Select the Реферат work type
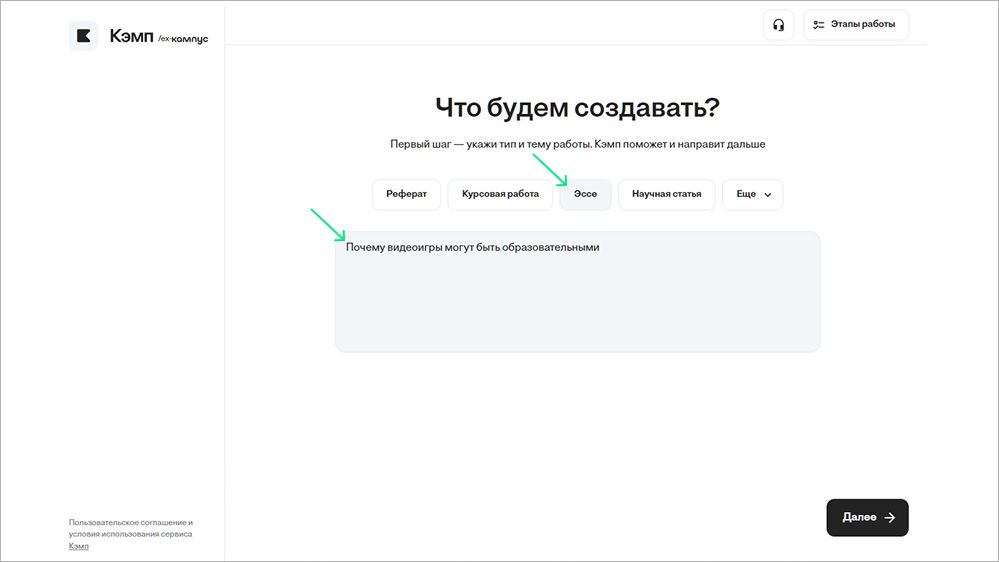Image resolution: width=999 pixels, height=562 pixels. coord(406,194)
